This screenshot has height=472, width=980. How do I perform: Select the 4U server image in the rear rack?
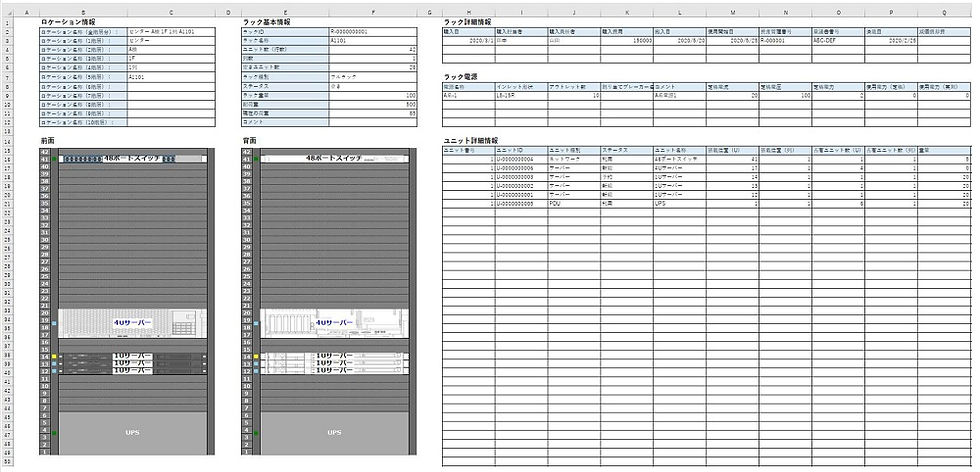point(334,323)
